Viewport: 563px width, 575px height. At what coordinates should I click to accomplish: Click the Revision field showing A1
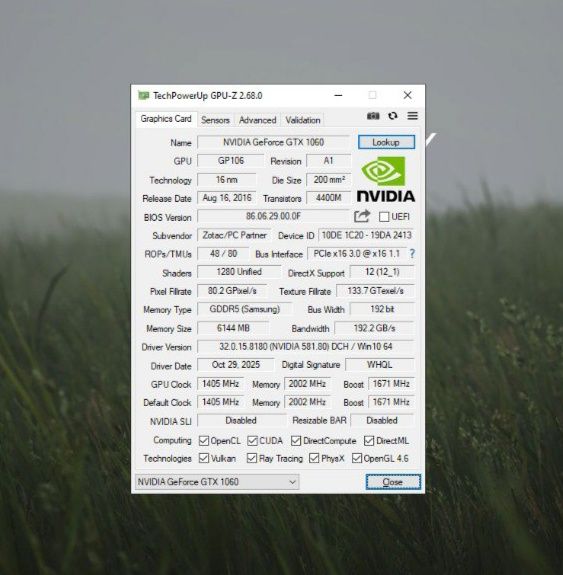pos(328,161)
